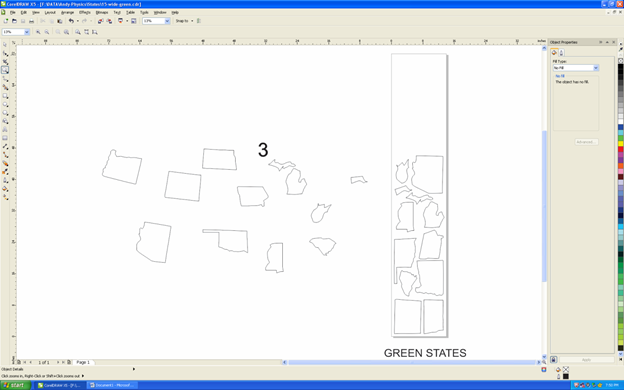Open the Bitmaps menu
Image resolution: width=624 pixels, height=390 pixels.
[x=102, y=12]
